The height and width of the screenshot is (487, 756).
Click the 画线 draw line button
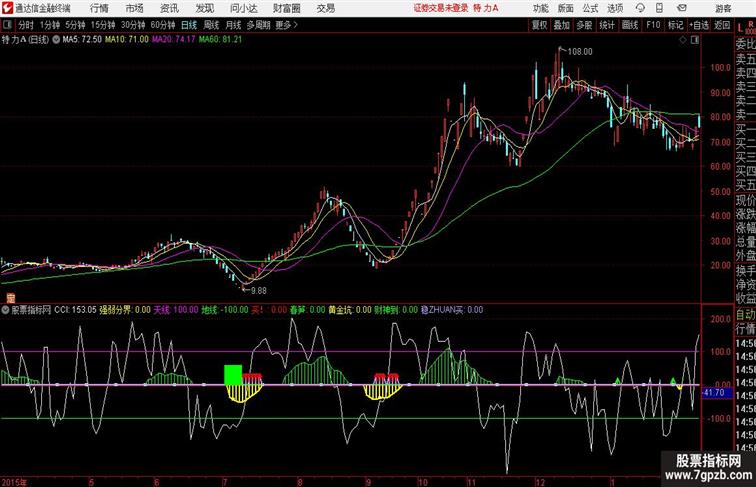(630, 25)
